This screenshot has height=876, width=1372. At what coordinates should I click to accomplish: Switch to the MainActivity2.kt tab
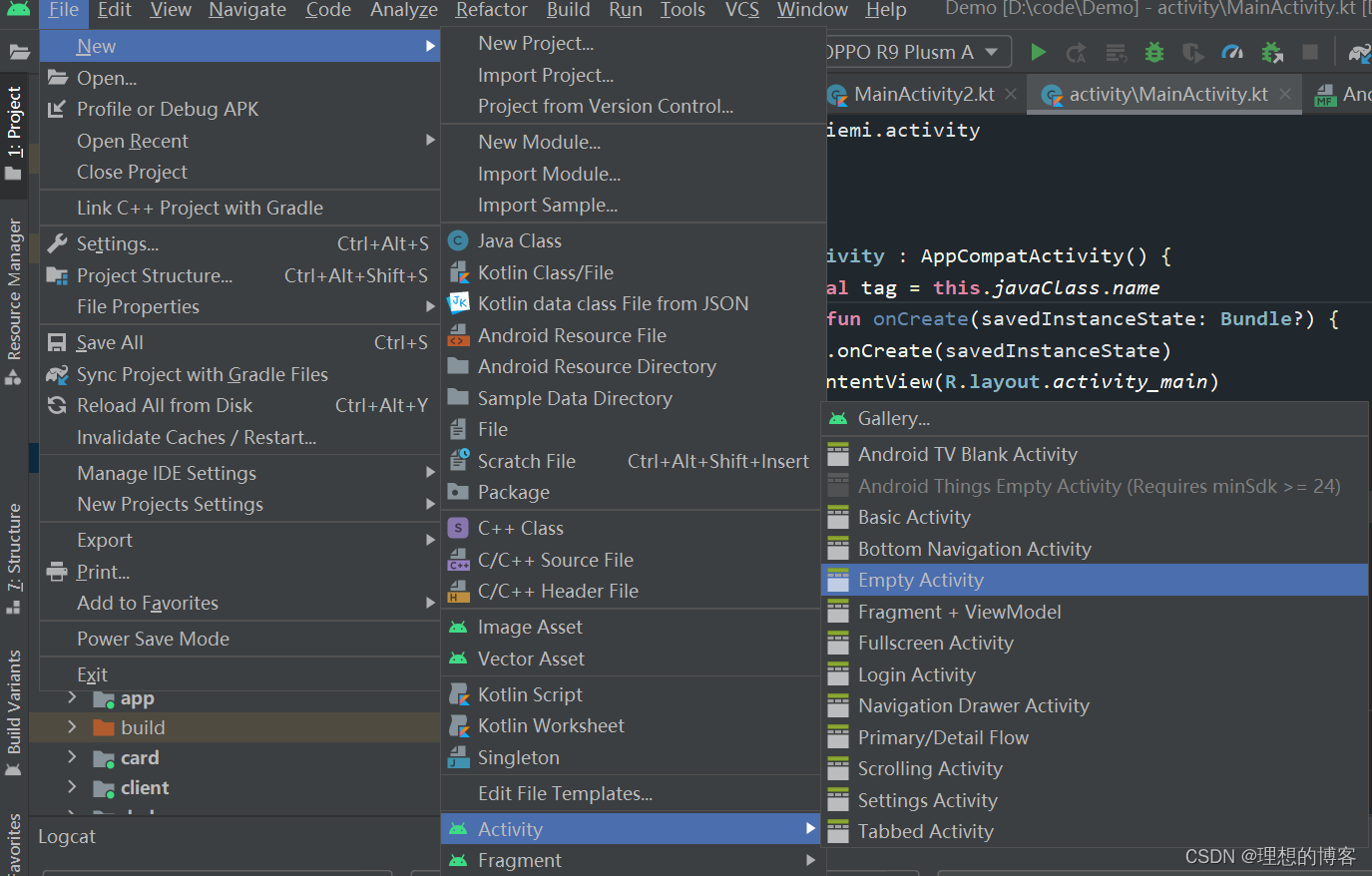click(x=924, y=94)
